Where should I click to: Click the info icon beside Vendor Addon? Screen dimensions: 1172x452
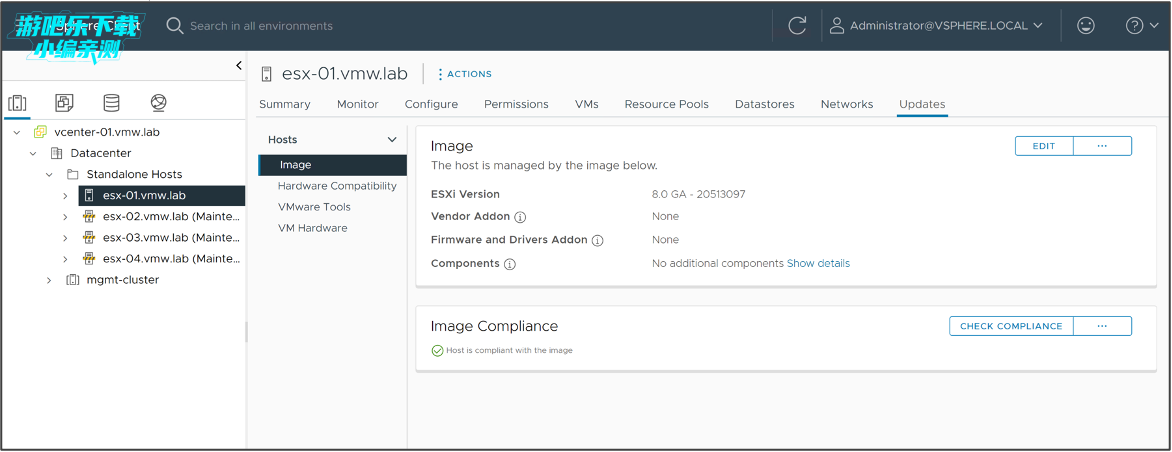tap(520, 217)
